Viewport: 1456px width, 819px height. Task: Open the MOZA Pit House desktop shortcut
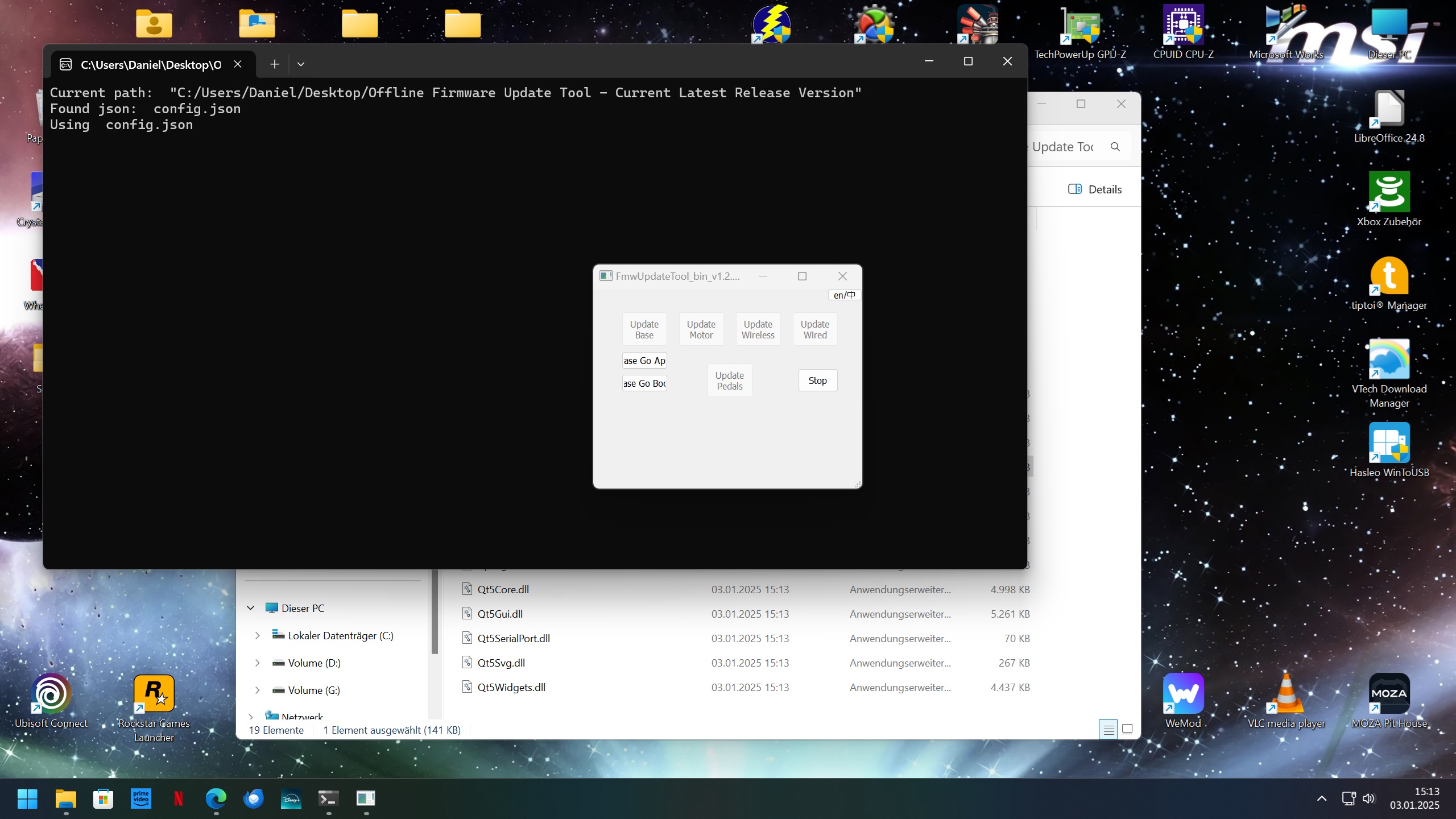[x=1389, y=694]
